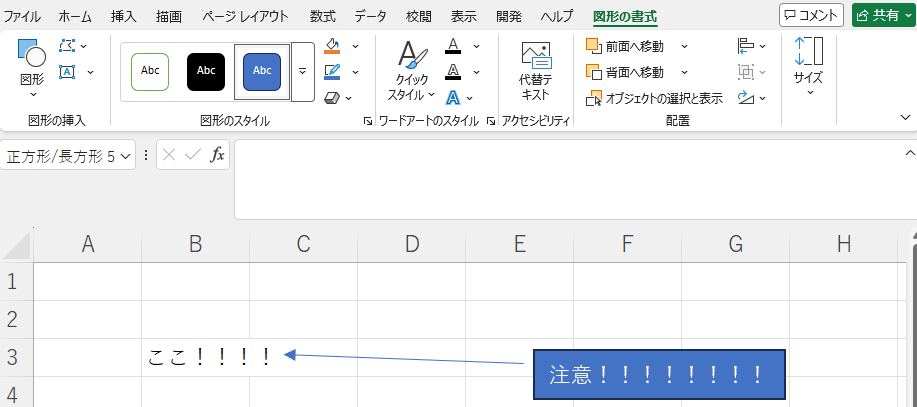Open オブジェクトの選択と表示 pane
Image resolution: width=917 pixels, height=407 pixels.
click(x=654, y=98)
